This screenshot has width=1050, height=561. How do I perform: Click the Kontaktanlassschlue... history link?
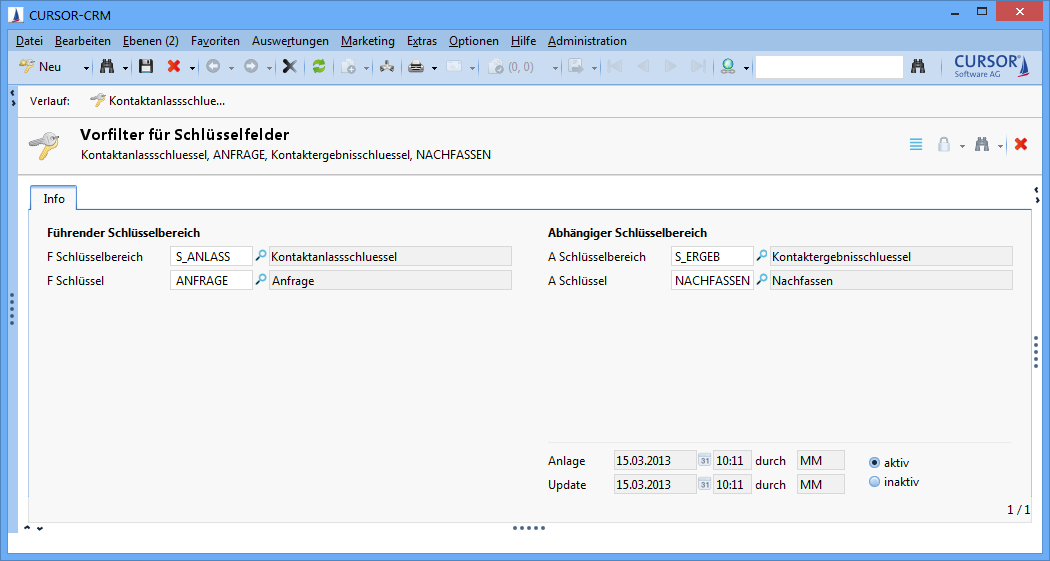tap(166, 100)
